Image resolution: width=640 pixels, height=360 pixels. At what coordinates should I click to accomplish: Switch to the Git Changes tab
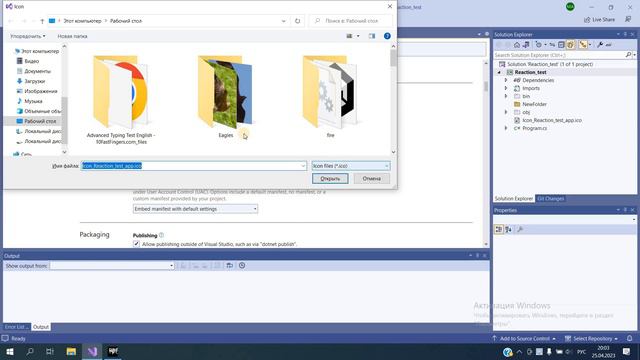tap(550, 199)
